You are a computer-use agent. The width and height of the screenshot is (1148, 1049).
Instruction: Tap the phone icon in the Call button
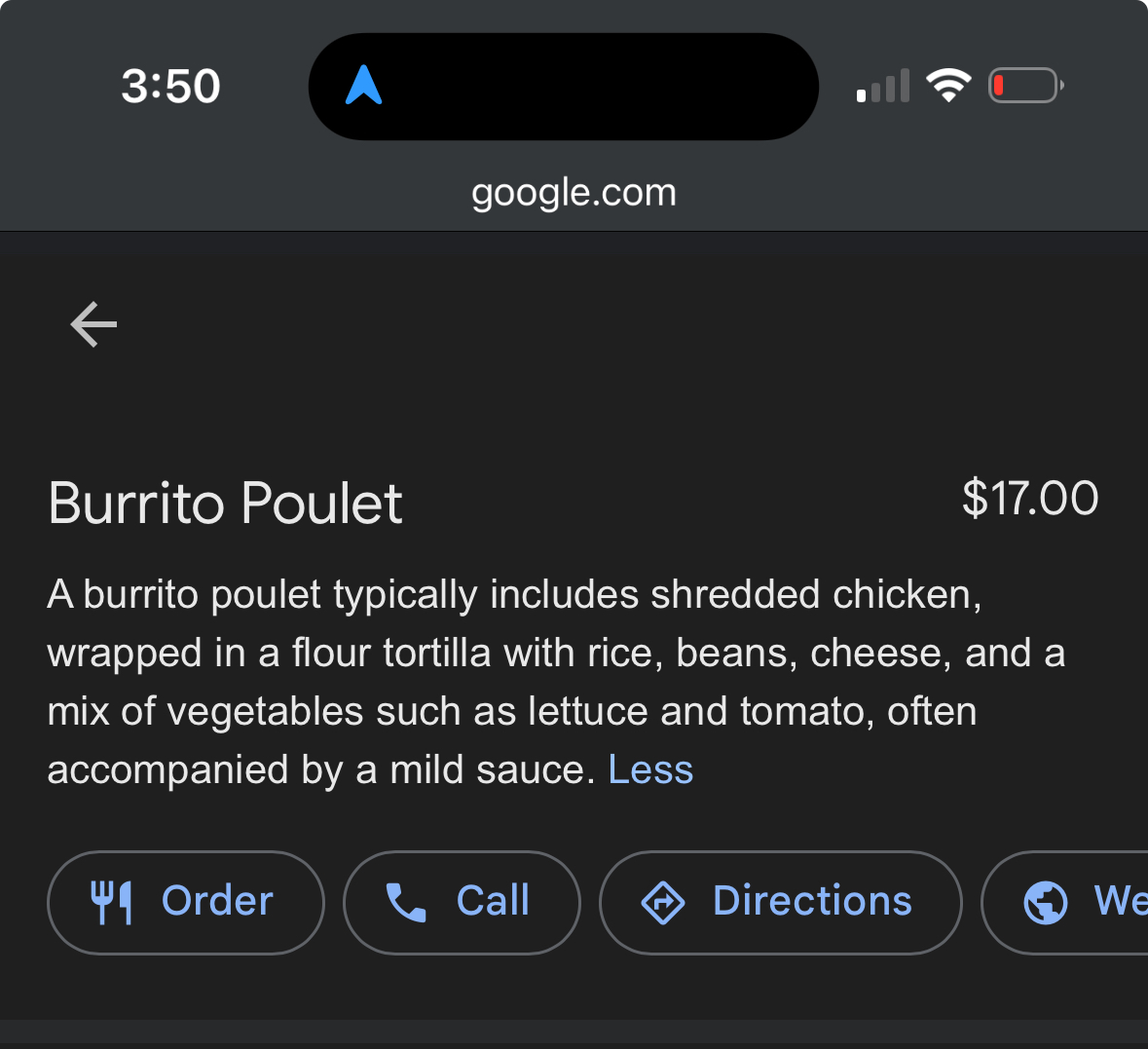[x=405, y=902]
